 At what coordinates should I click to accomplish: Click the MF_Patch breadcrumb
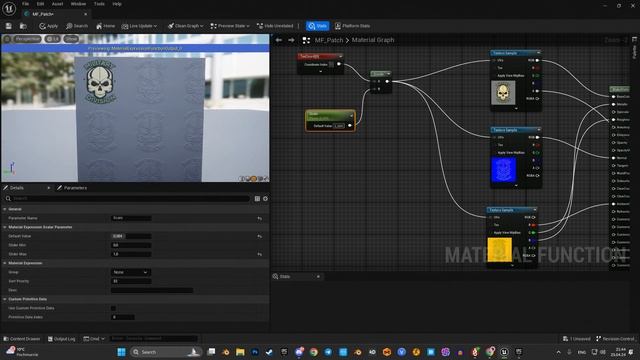click(x=329, y=40)
